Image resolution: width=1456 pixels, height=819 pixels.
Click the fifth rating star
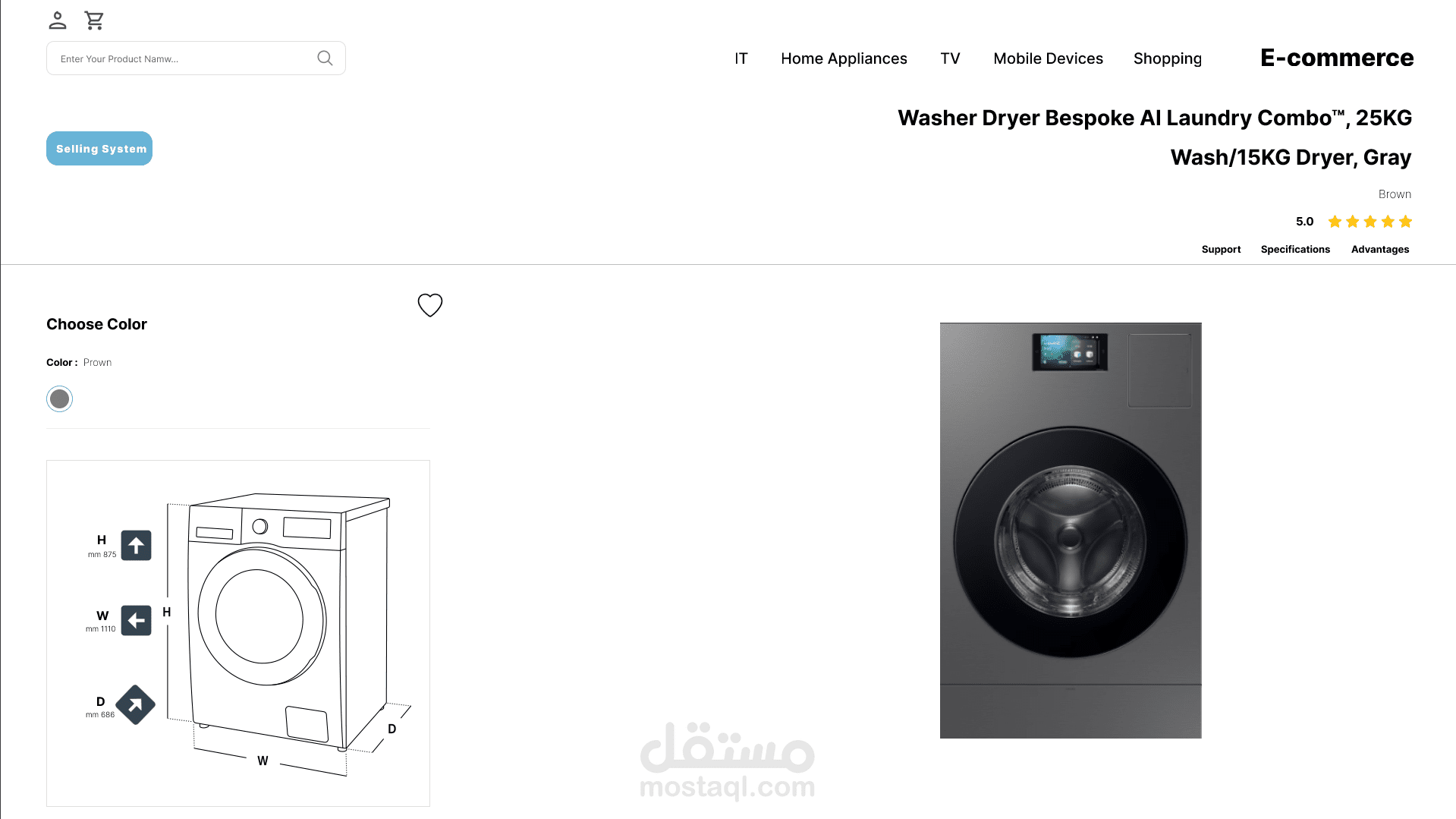click(1405, 222)
